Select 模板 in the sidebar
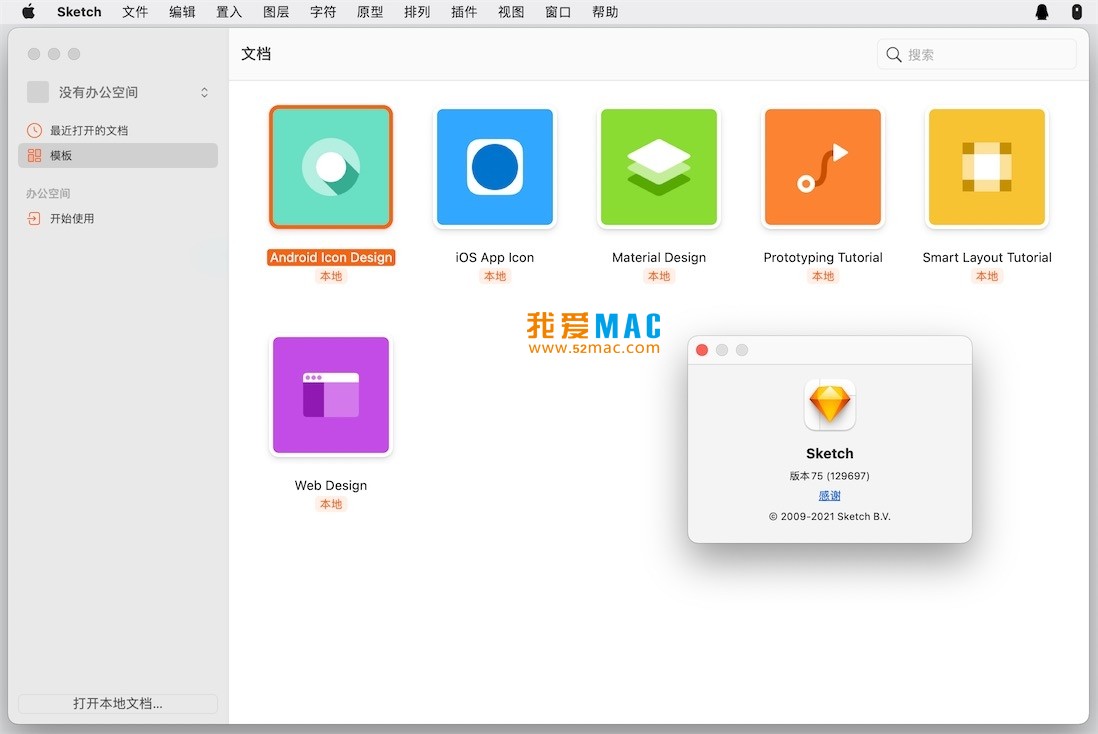 click(x=60, y=155)
